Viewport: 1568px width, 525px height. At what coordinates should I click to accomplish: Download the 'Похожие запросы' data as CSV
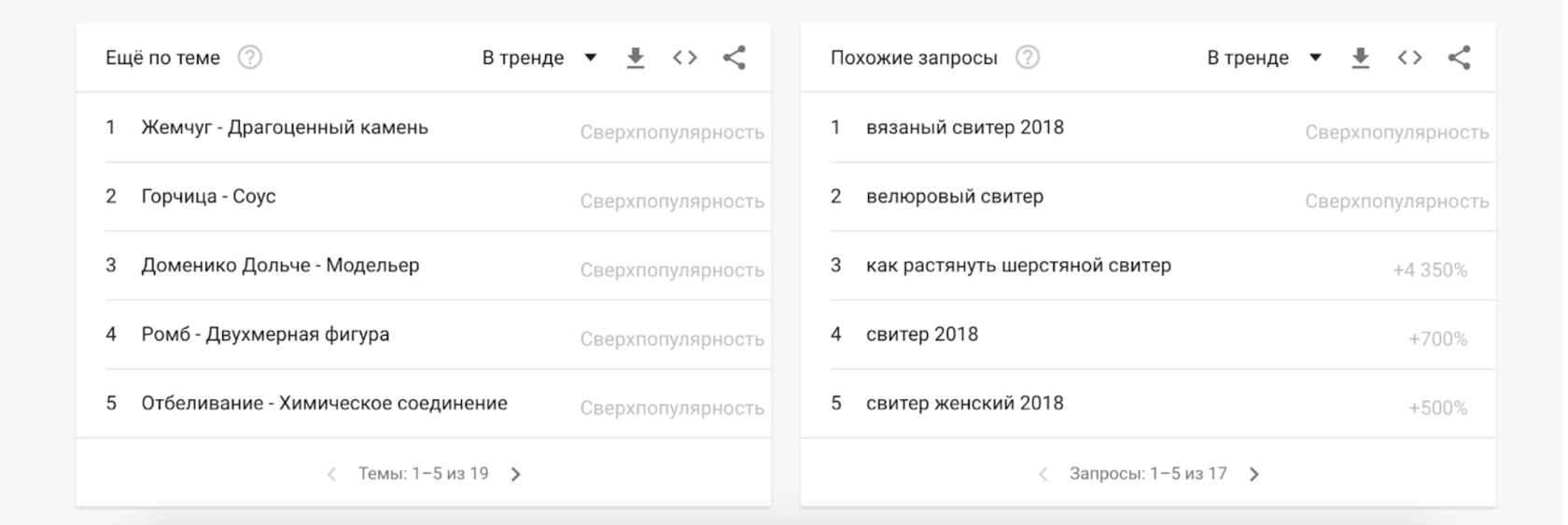pos(1361,58)
